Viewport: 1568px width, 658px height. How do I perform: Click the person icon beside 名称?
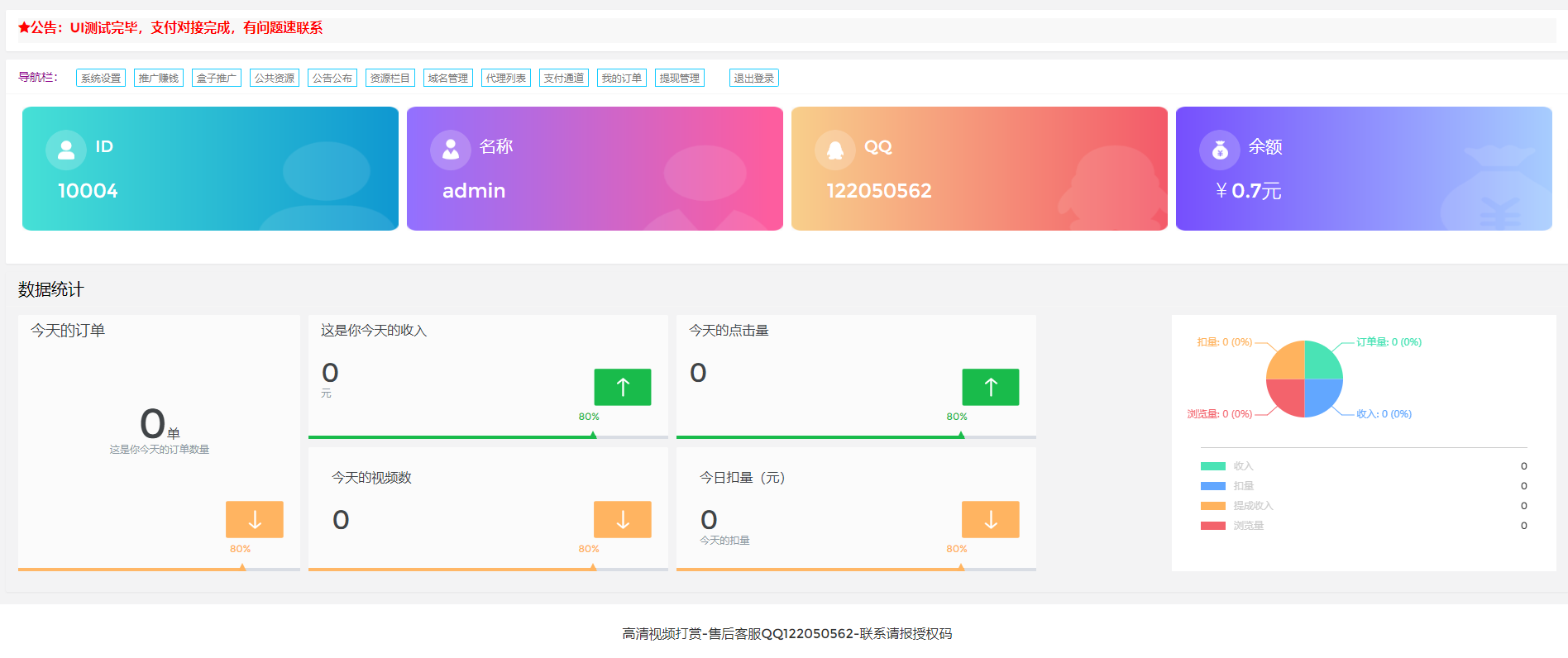pos(451,150)
